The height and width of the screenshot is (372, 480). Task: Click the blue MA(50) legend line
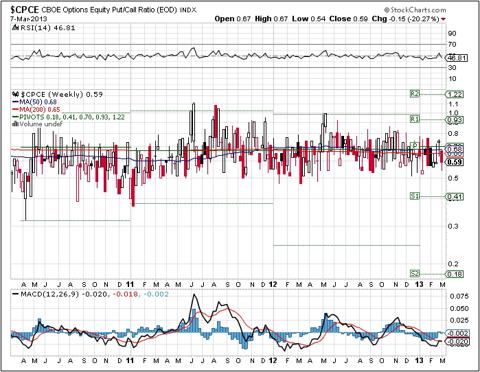[x=16, y=102]
